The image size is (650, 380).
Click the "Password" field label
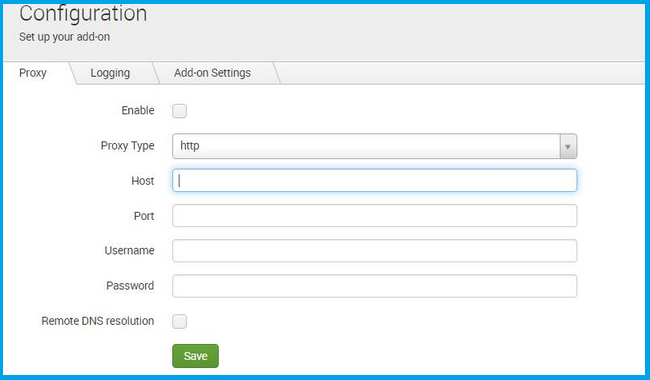130,286
